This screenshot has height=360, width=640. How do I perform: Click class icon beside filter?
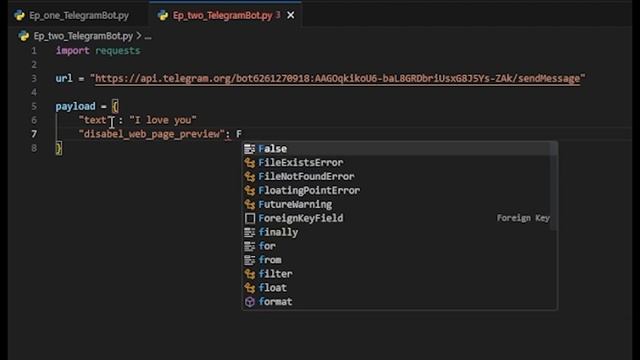click(249, 274)
